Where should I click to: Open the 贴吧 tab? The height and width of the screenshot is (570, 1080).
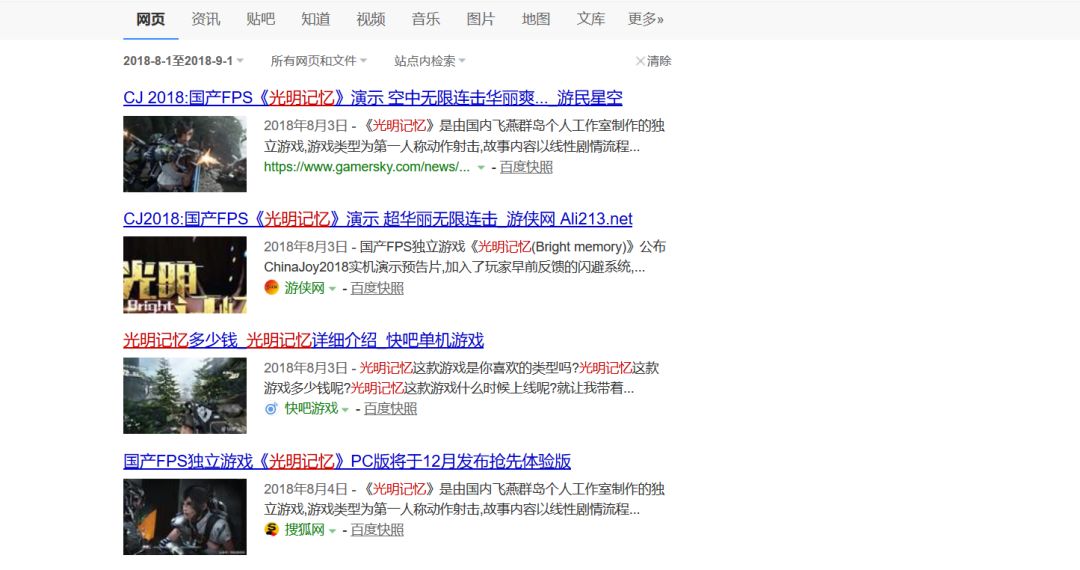(260, 19)
